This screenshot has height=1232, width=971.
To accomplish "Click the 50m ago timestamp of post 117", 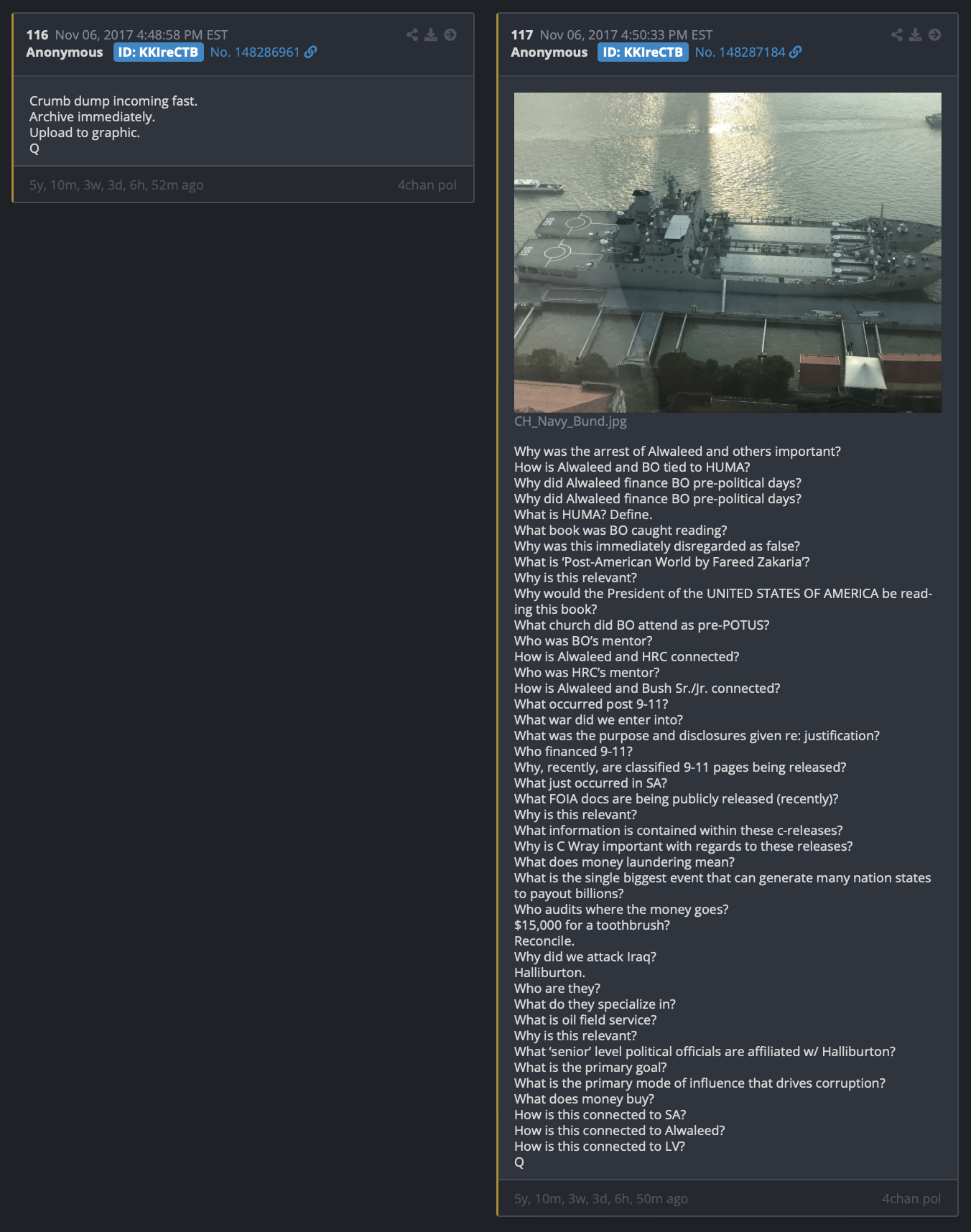I will click(601, 1199).
